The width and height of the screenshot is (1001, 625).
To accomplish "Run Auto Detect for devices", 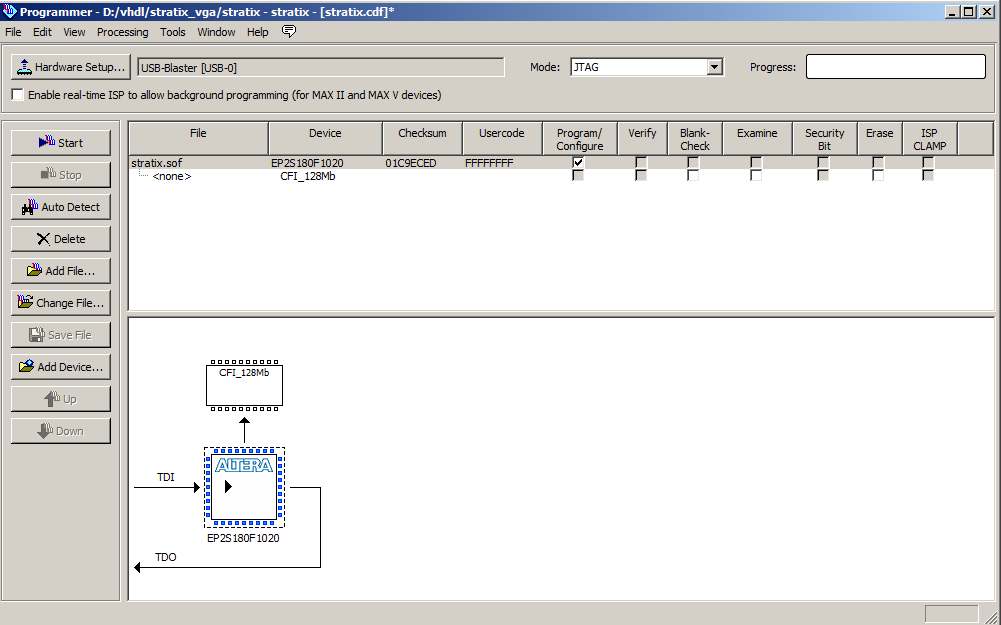I will (x=61, y=207).
